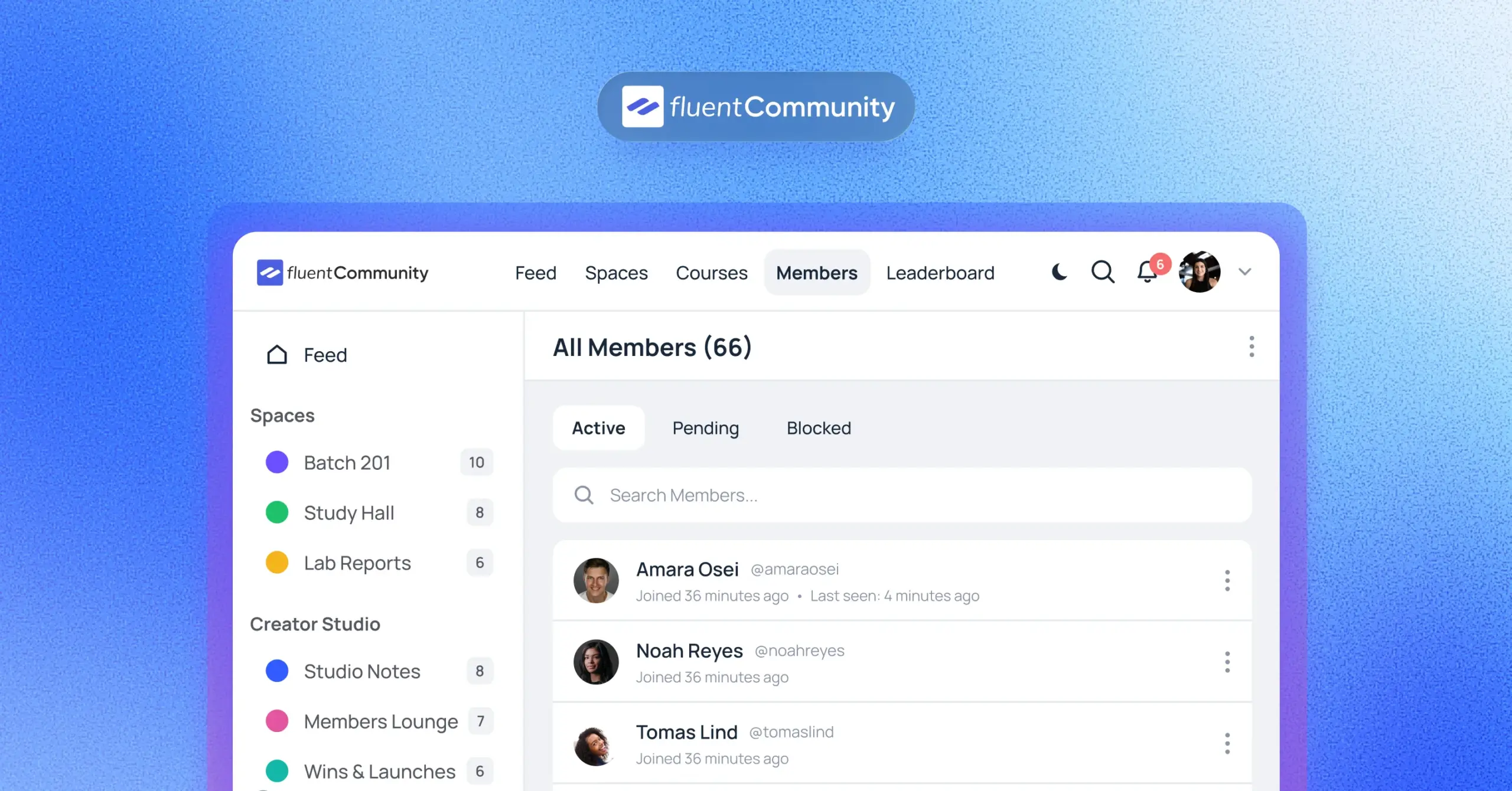Viewport: 1512px width, 791px height.
Task: Open the Wins & Launches space
Action: [380, 772]
